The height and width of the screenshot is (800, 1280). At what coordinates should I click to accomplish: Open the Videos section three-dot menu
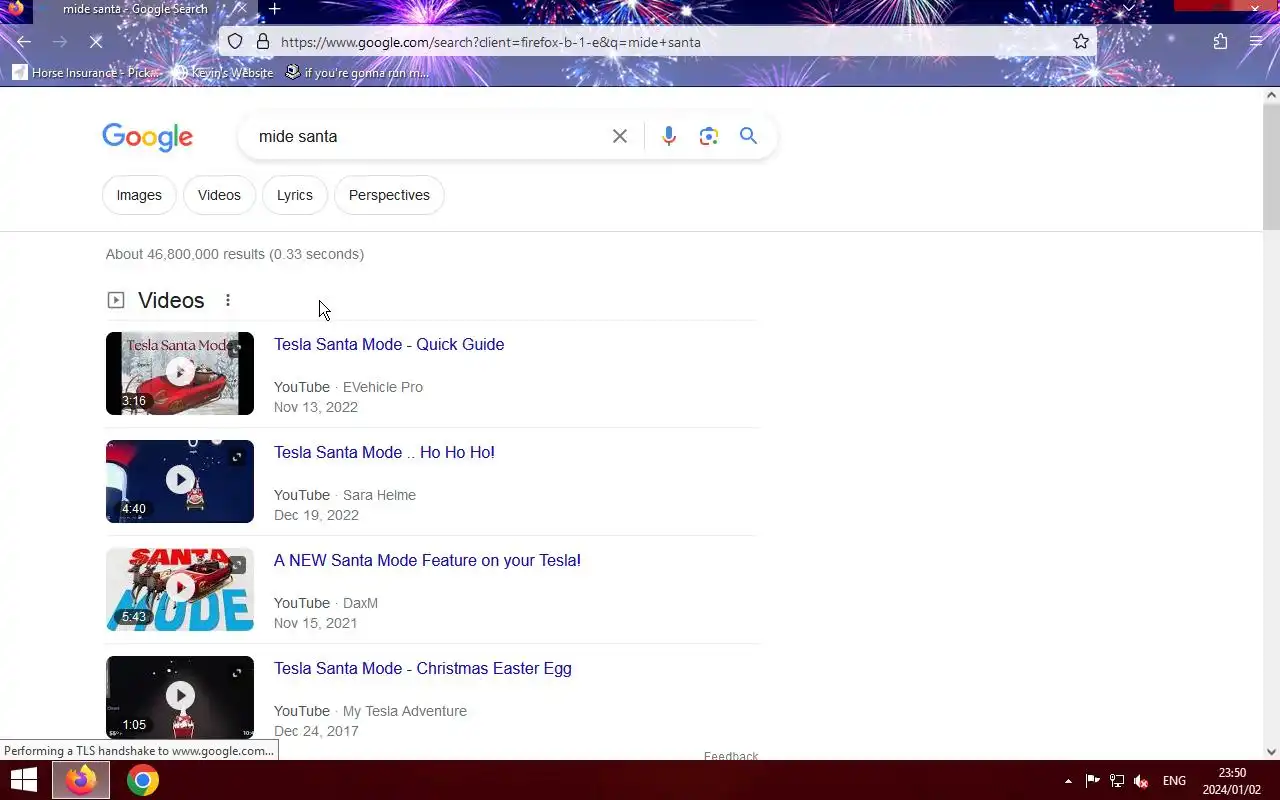tap(228, 300)
